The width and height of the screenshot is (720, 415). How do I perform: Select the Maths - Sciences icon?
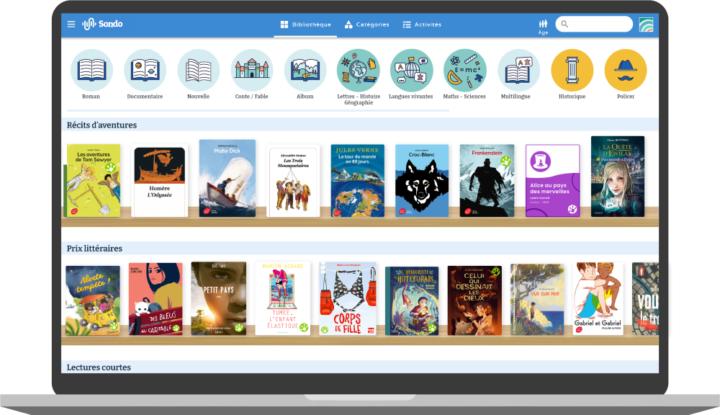465,70
